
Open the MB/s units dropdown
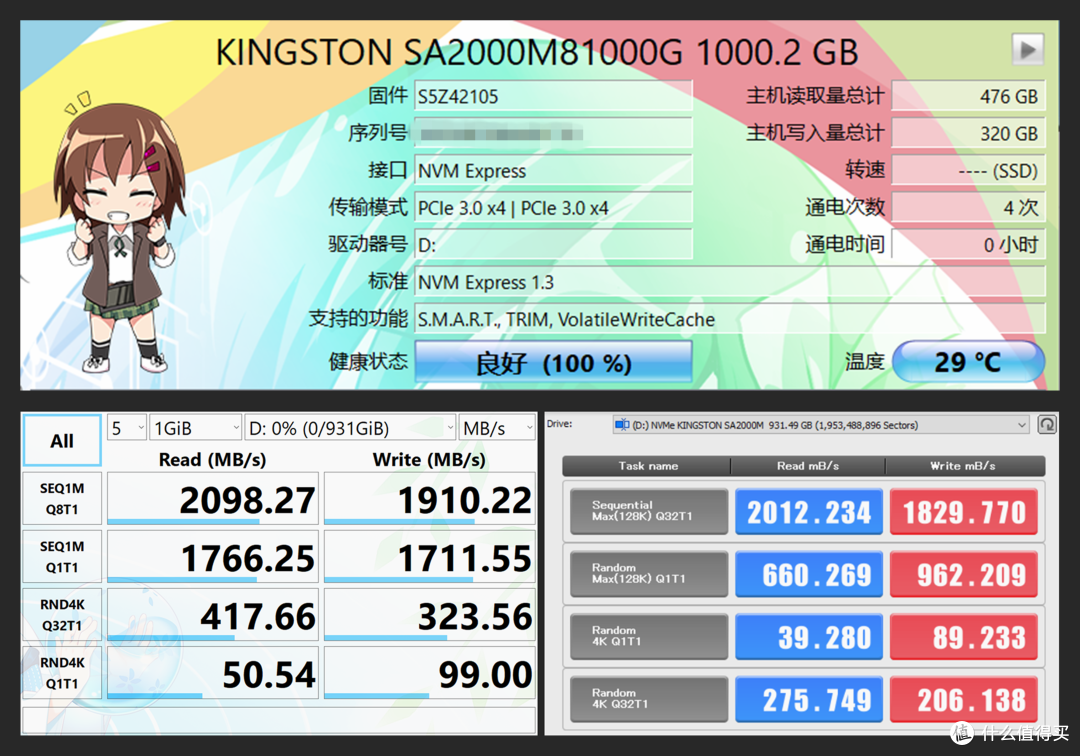(x=496, y=427)
